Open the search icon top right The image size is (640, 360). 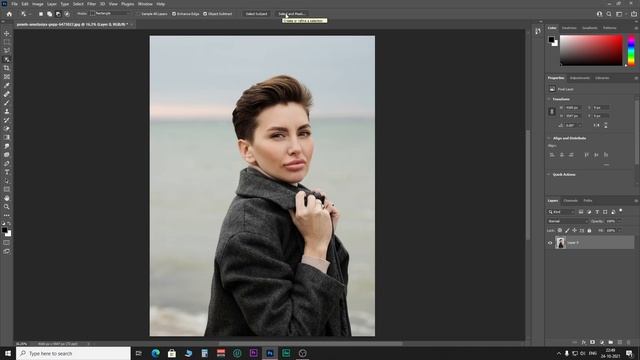(609, 14)
